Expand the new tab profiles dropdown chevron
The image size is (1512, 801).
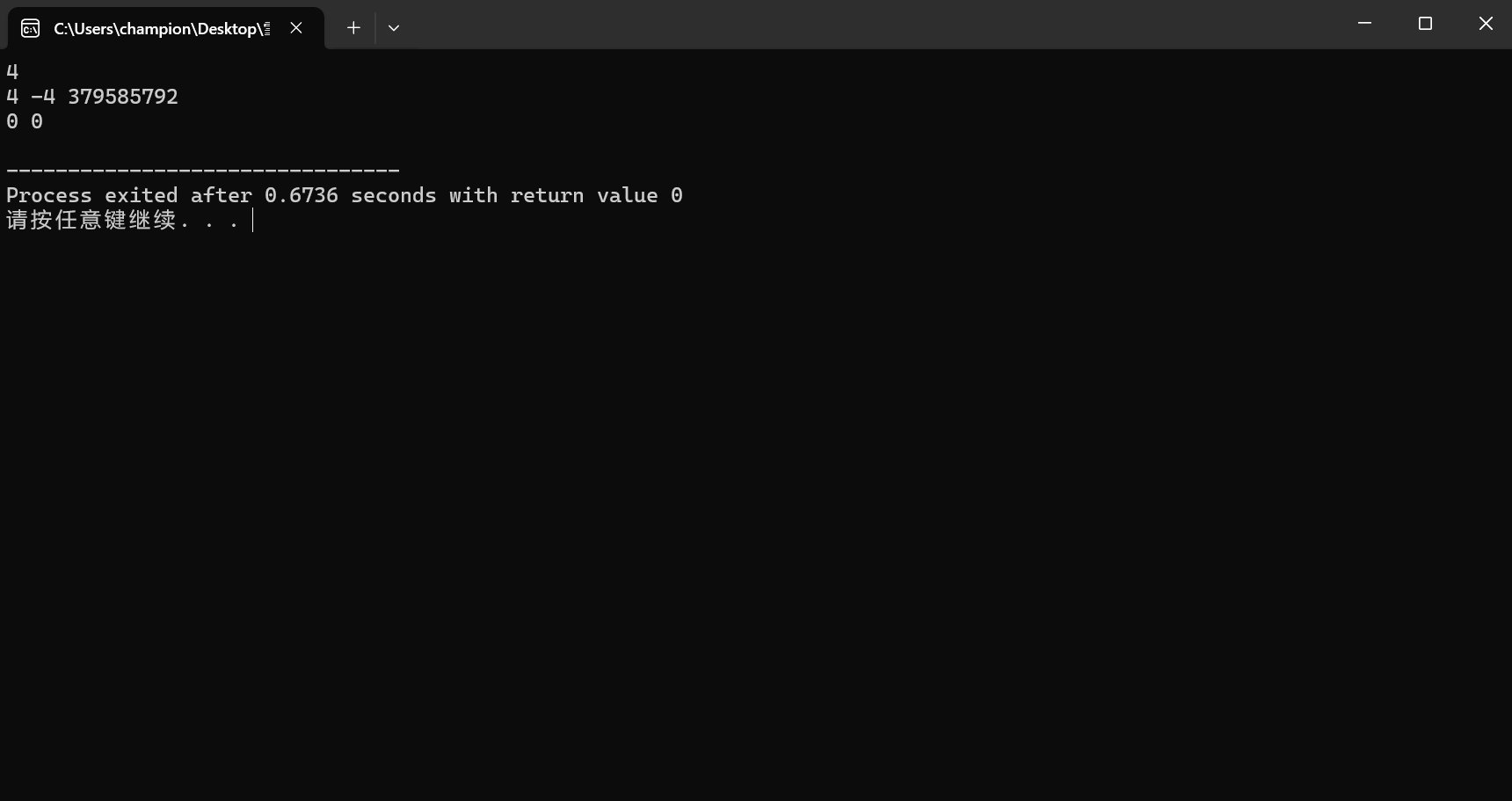click(x=394, y=28)
